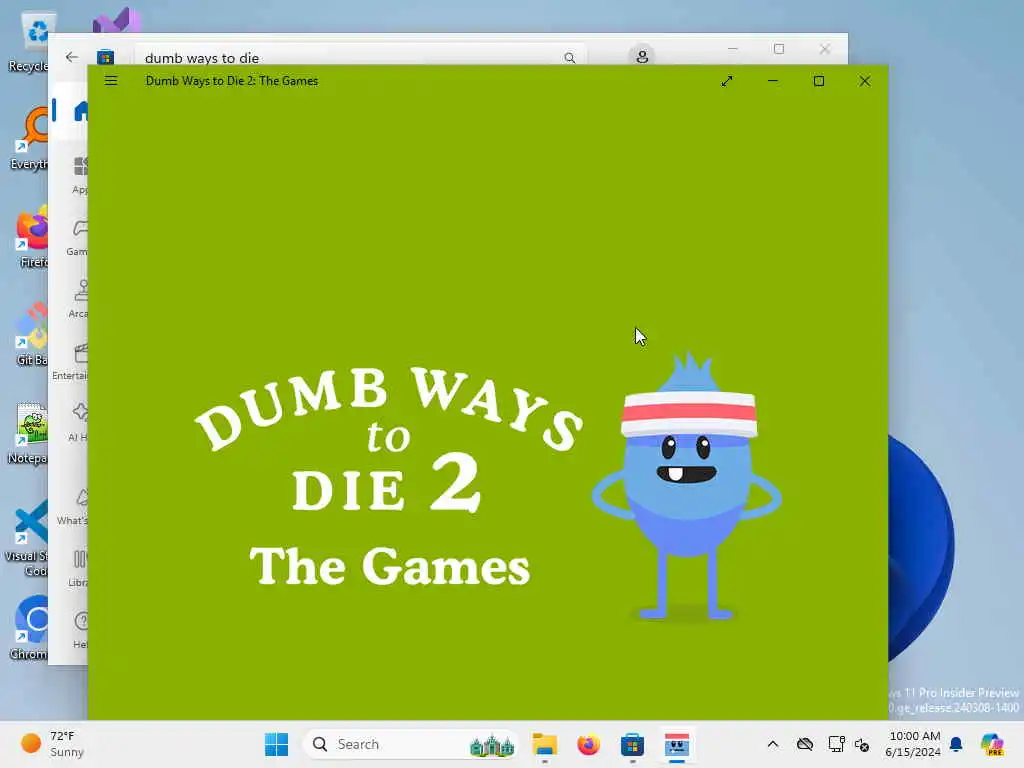Click the Dumb Ways to Die 2 title logo
This screenshot has height=768, width=1024.
click(389, 477)
